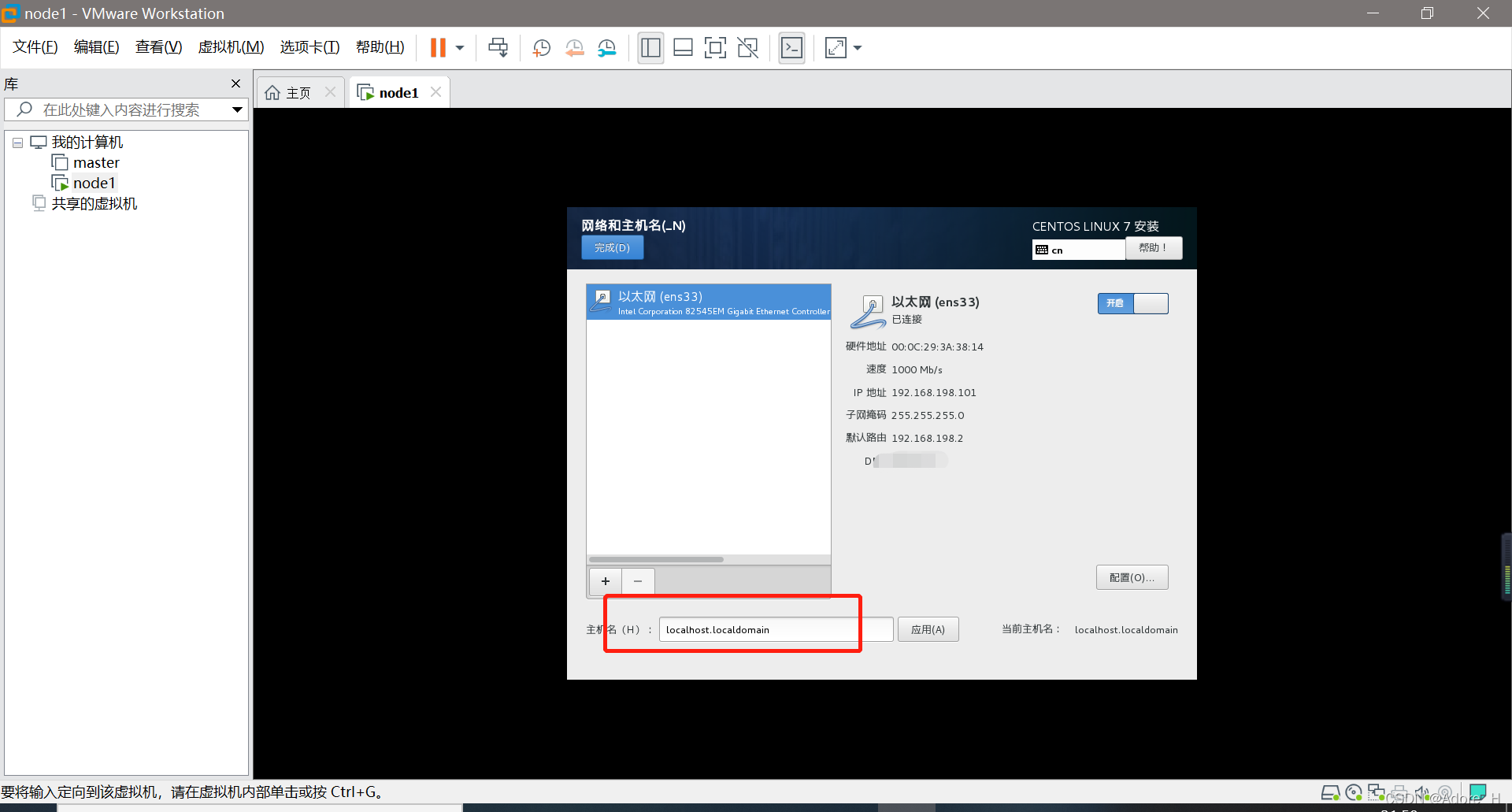Open the 文件(F) menu

click(35, 47)
